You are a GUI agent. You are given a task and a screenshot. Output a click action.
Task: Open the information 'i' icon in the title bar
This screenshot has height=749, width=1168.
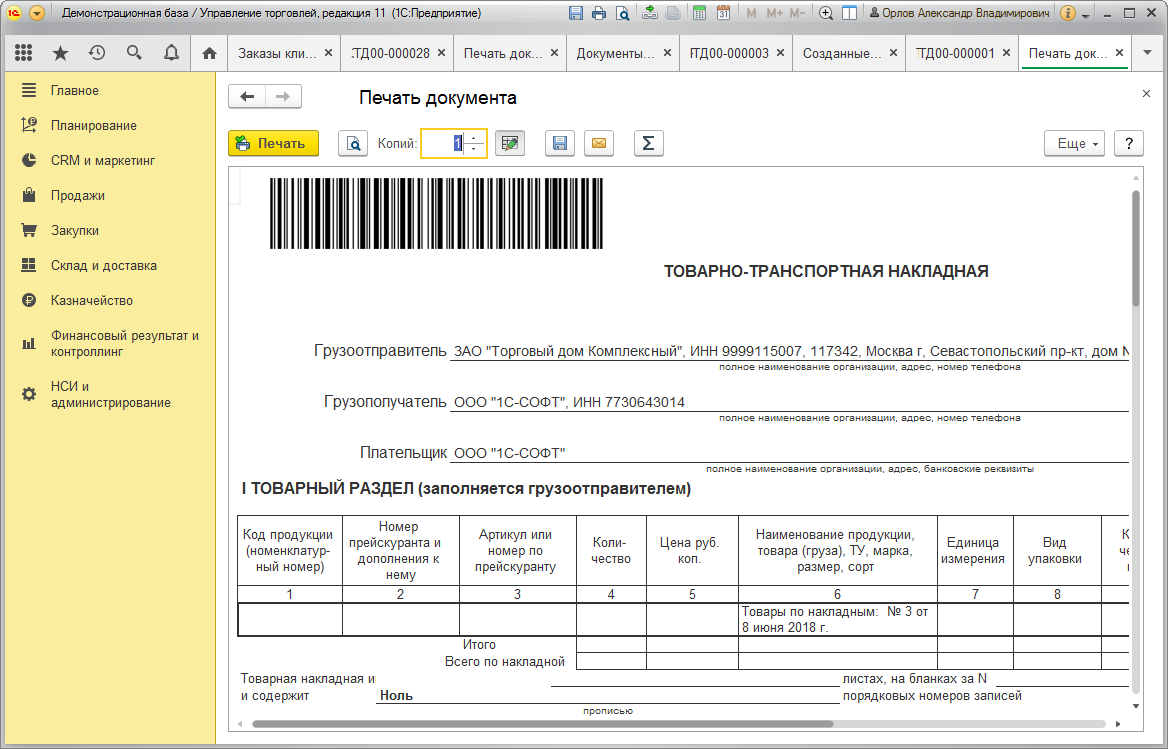click(1067, 13)
